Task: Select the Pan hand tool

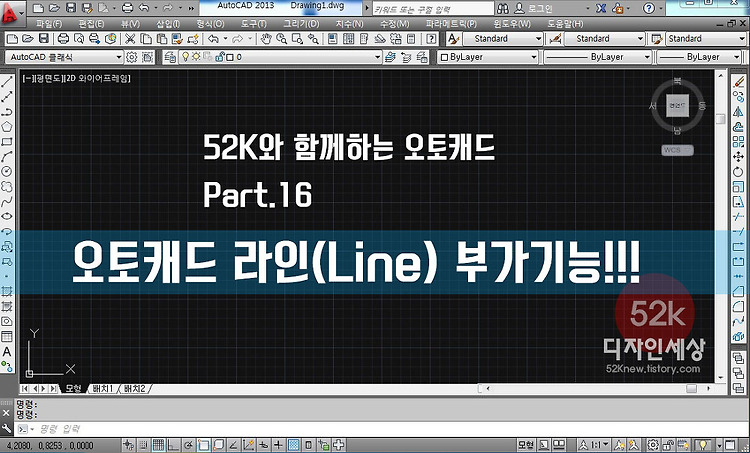Action: [266, 39]
